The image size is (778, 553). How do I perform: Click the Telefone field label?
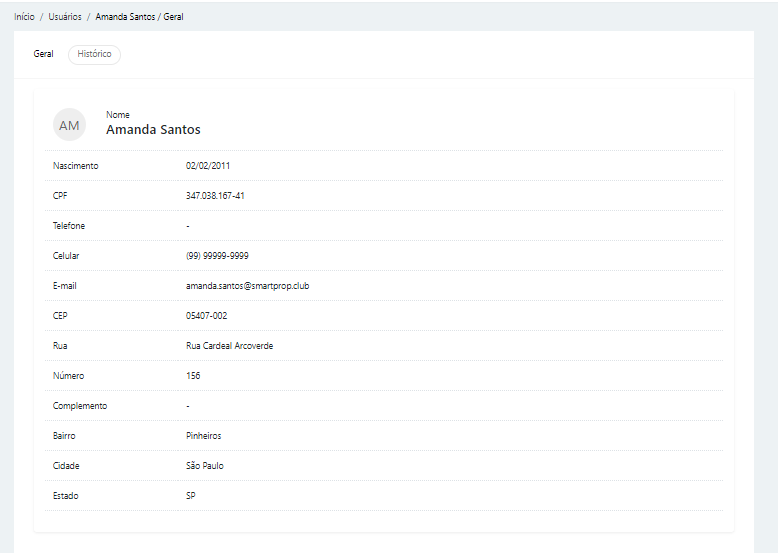(69, 226)
